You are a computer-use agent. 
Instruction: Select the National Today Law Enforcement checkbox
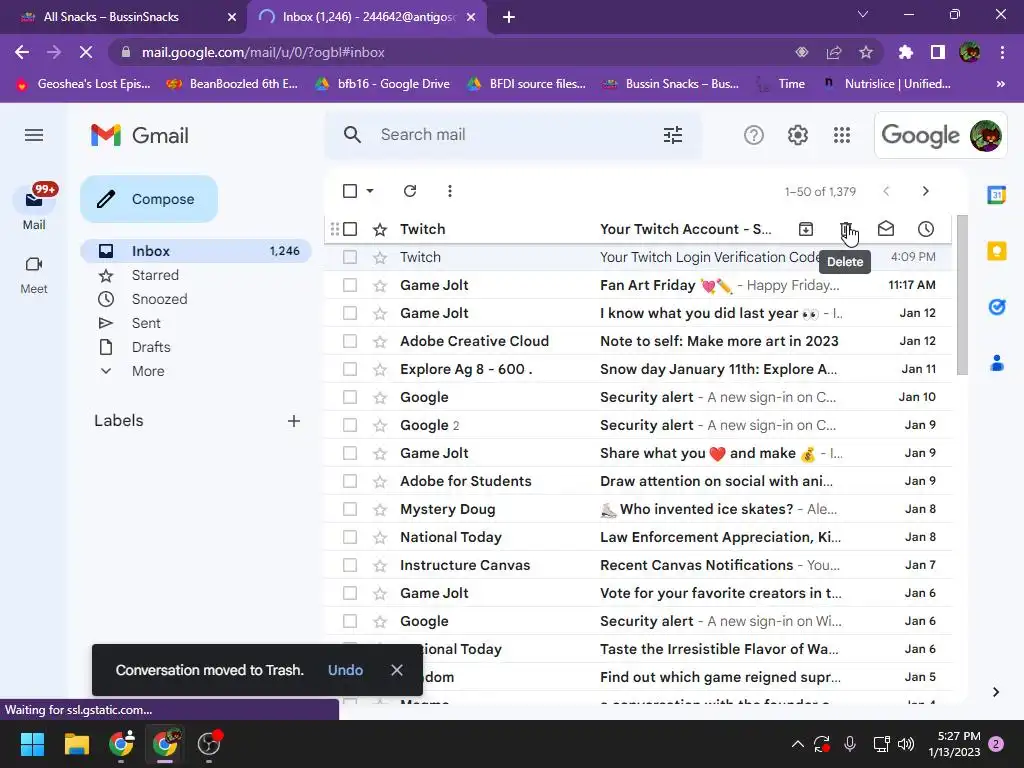coord(350,537)
